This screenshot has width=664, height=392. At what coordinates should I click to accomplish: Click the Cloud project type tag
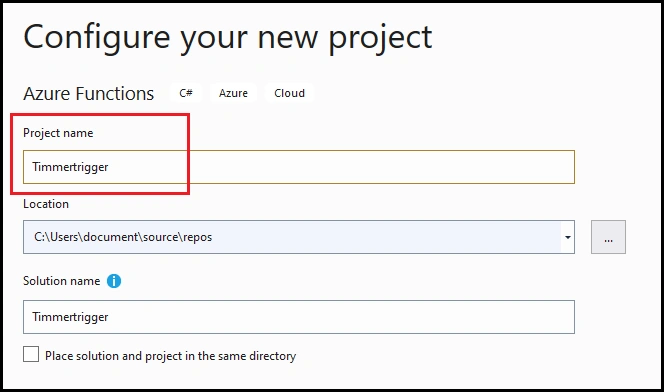289,93
